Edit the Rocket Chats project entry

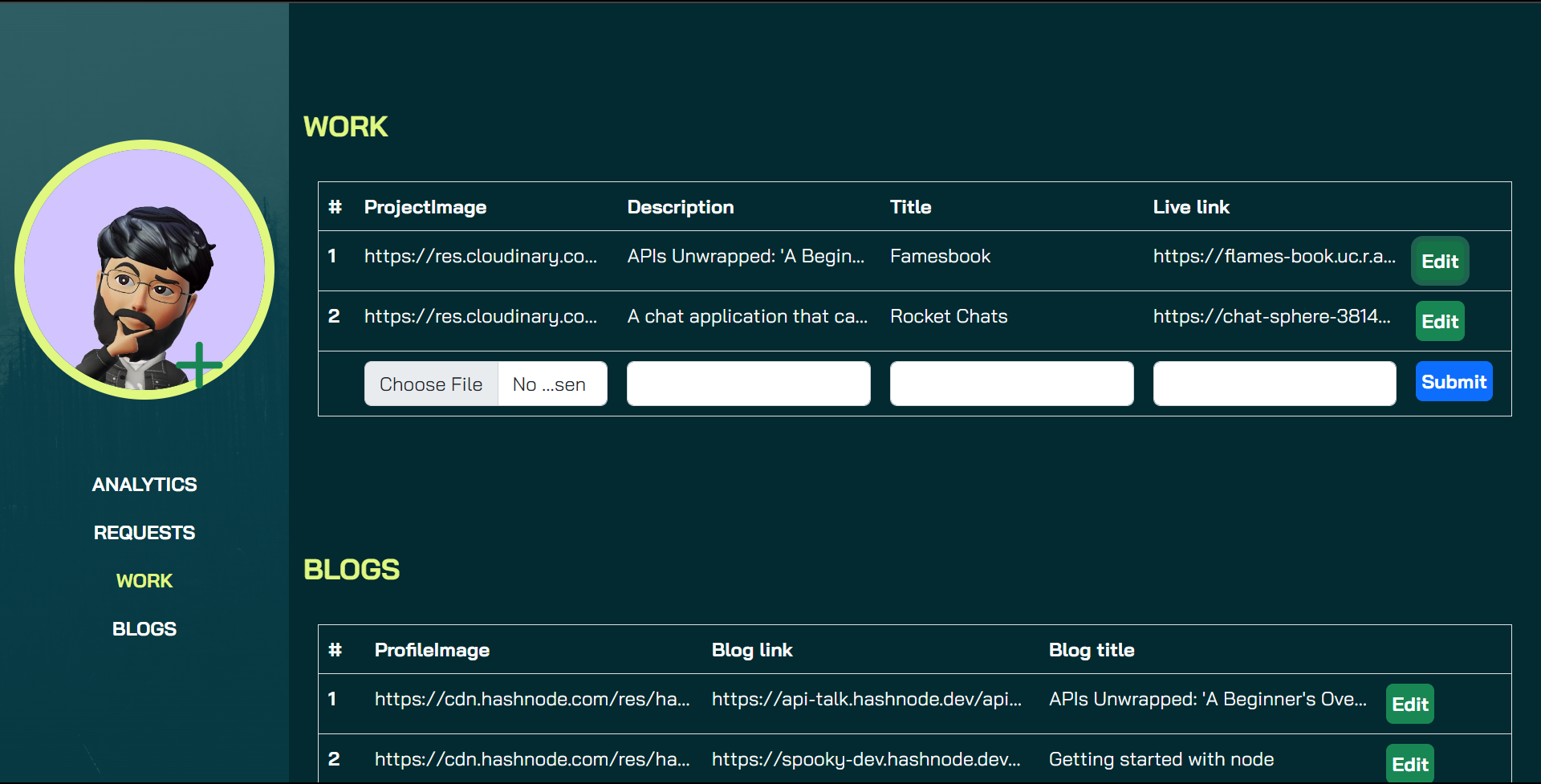(x=1439, y=321)
